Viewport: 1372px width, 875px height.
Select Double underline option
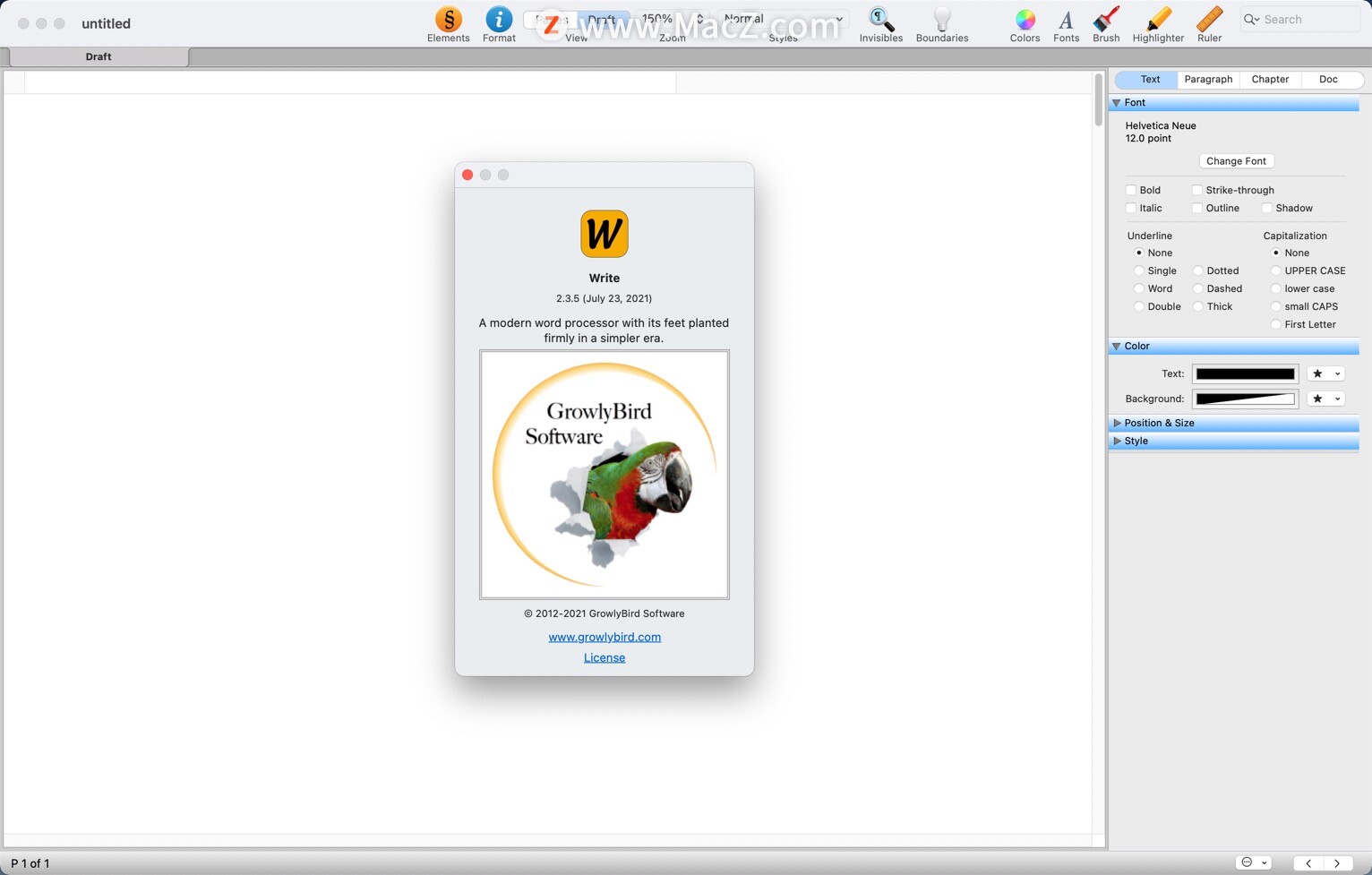point(1138,306)
